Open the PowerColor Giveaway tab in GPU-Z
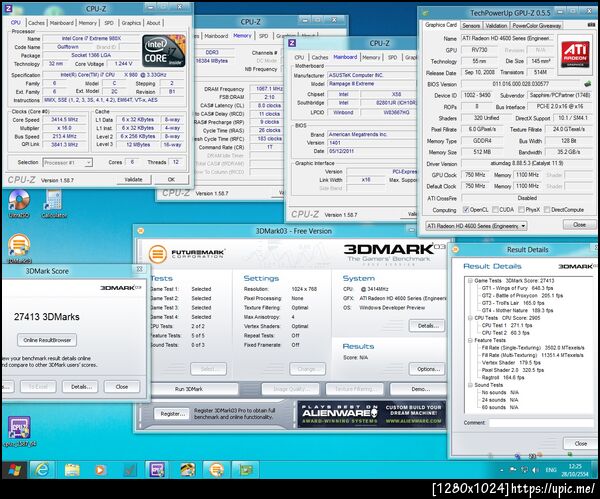 pos(536,25)
